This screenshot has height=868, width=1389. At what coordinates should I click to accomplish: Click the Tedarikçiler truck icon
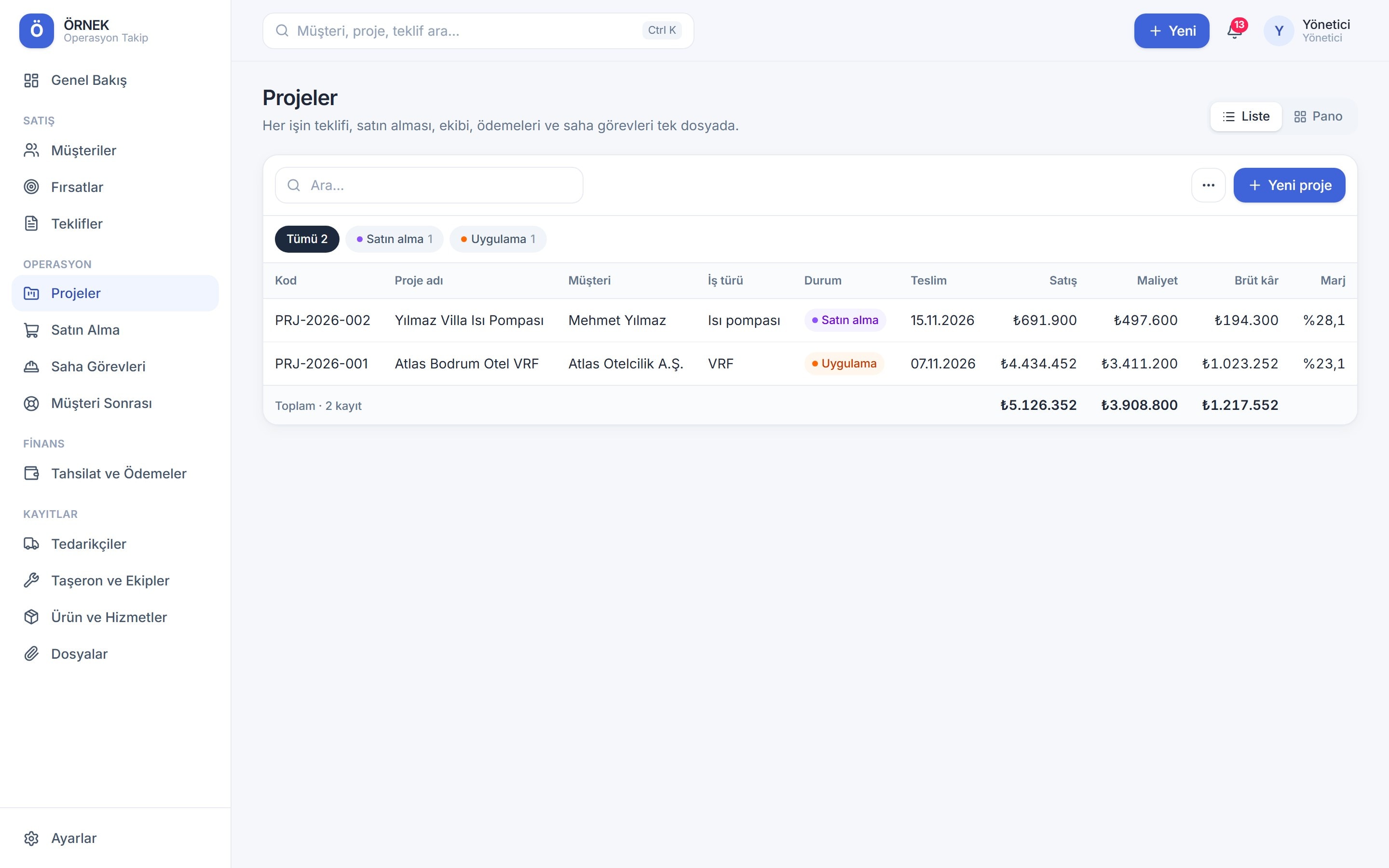point(31,544)
